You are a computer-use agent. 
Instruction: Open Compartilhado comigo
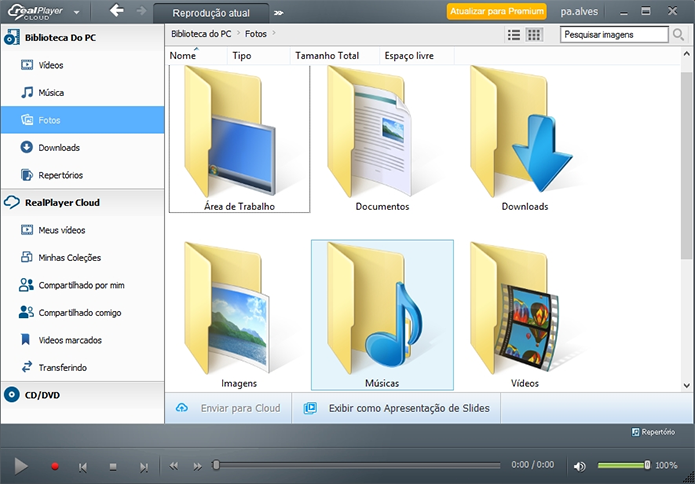click(x=82, y=312)
